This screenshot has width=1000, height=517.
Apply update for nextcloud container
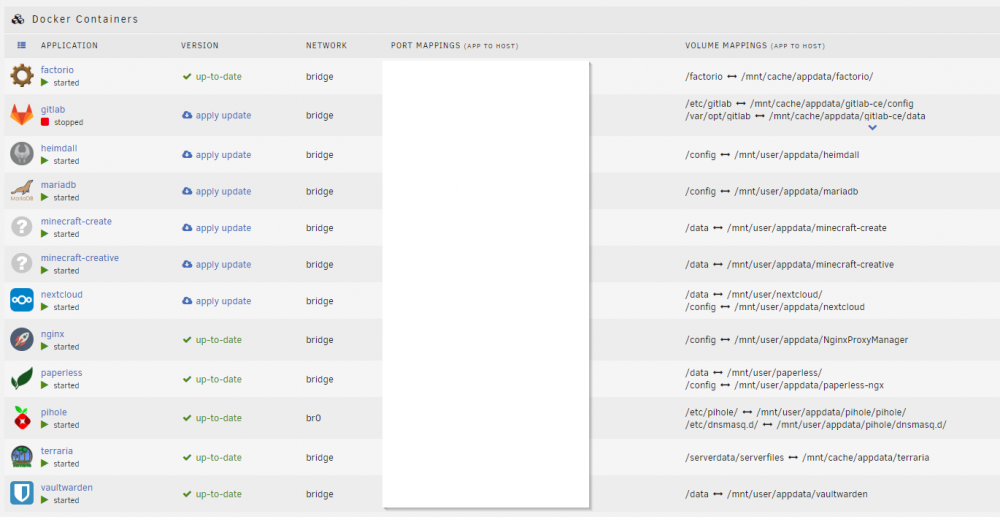click(x=217, y=301)
